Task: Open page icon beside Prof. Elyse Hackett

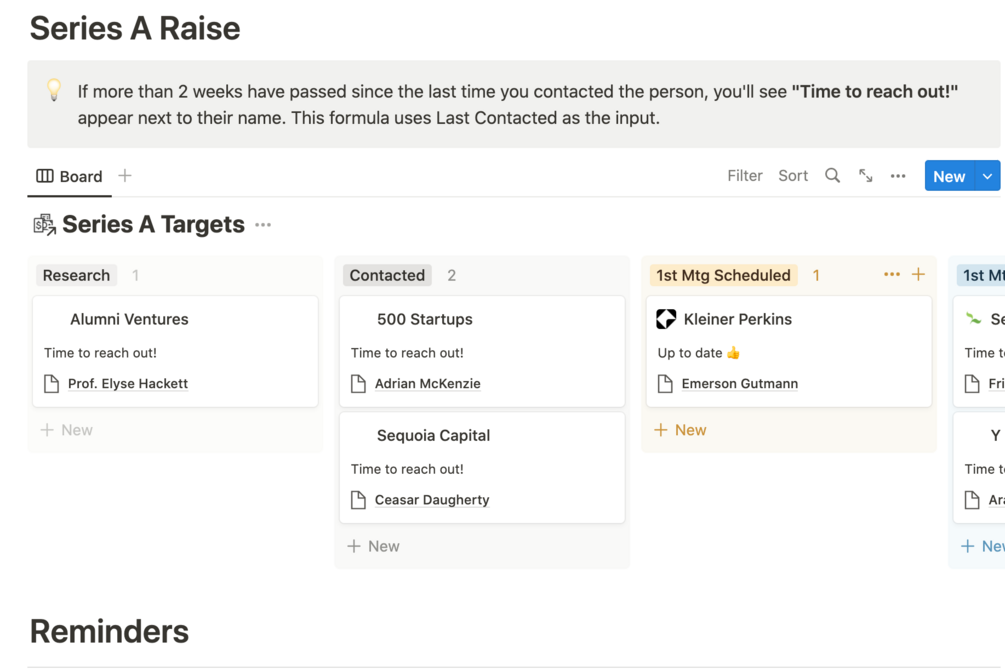Action: click(x=52, y=383)
